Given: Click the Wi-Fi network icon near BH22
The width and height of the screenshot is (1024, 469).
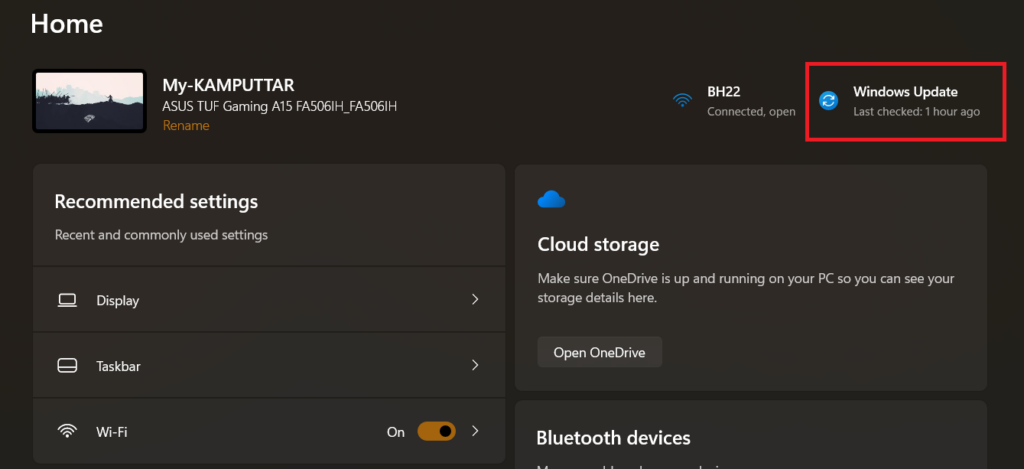Looking at the screenshot, I should pyautogui.click(x=683, y=100).
